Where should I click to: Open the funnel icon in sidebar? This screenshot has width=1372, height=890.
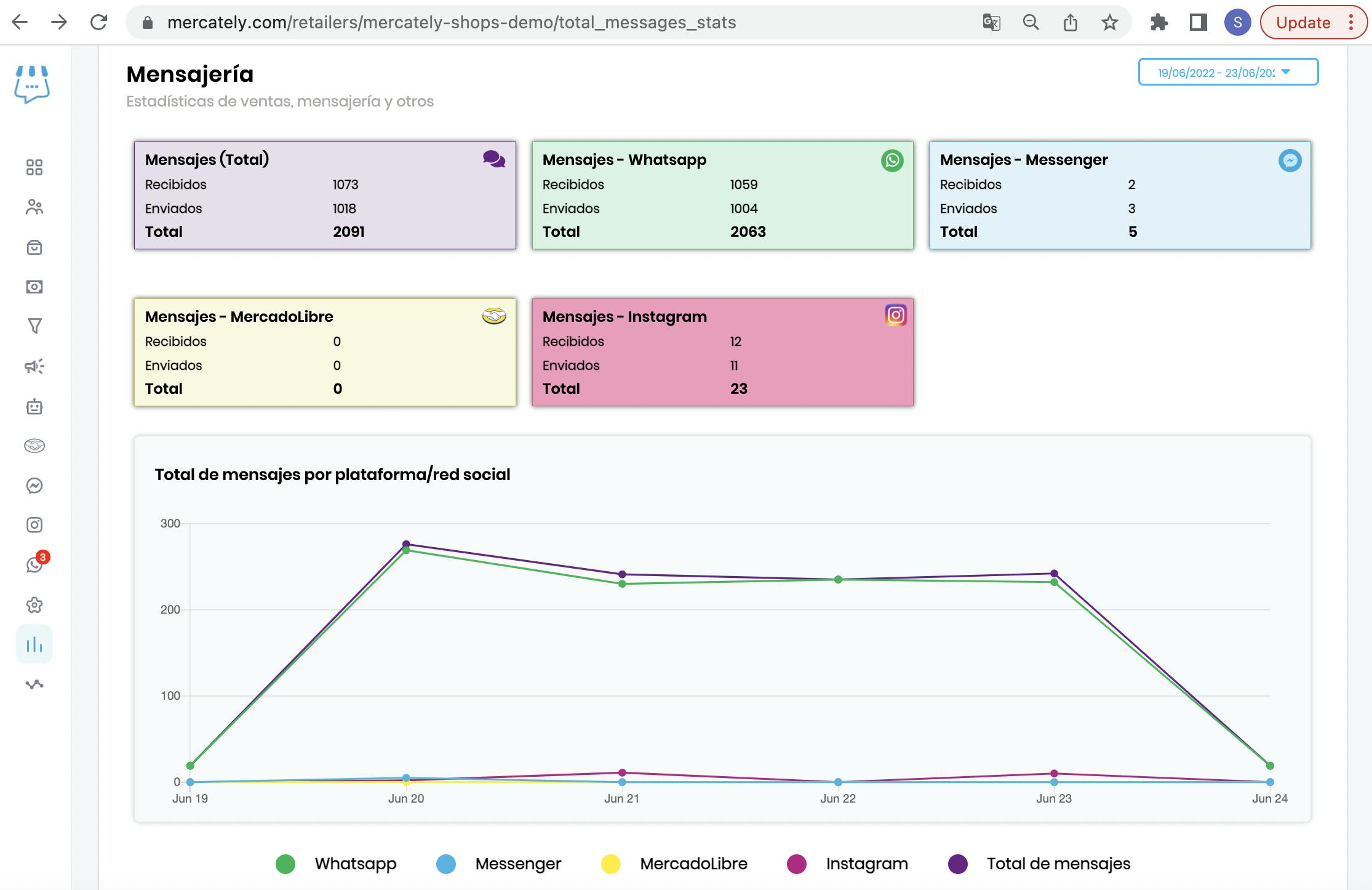point(34,326)
